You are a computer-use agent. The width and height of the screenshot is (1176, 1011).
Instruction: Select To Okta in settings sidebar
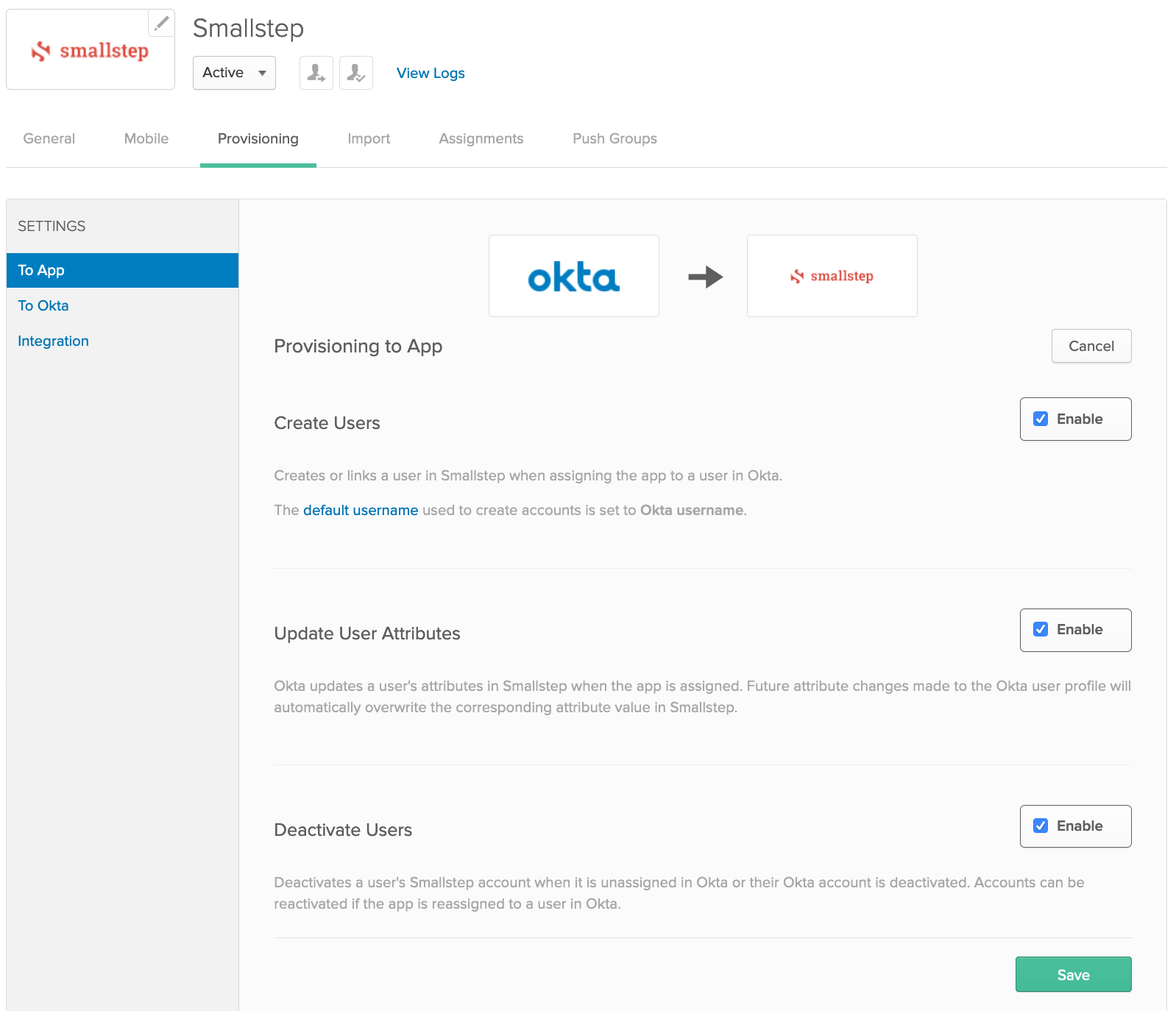pyautogui.click(x=43, y=306)
